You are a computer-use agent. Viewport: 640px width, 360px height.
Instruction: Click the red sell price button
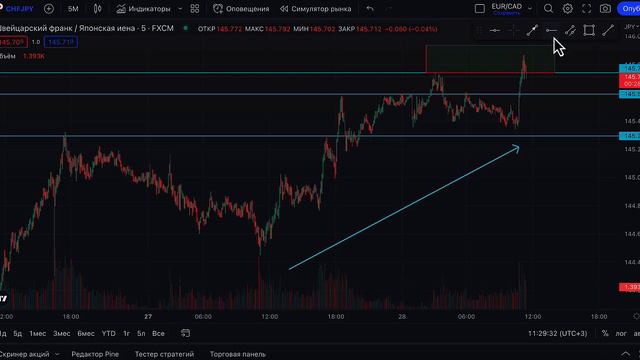13,42
